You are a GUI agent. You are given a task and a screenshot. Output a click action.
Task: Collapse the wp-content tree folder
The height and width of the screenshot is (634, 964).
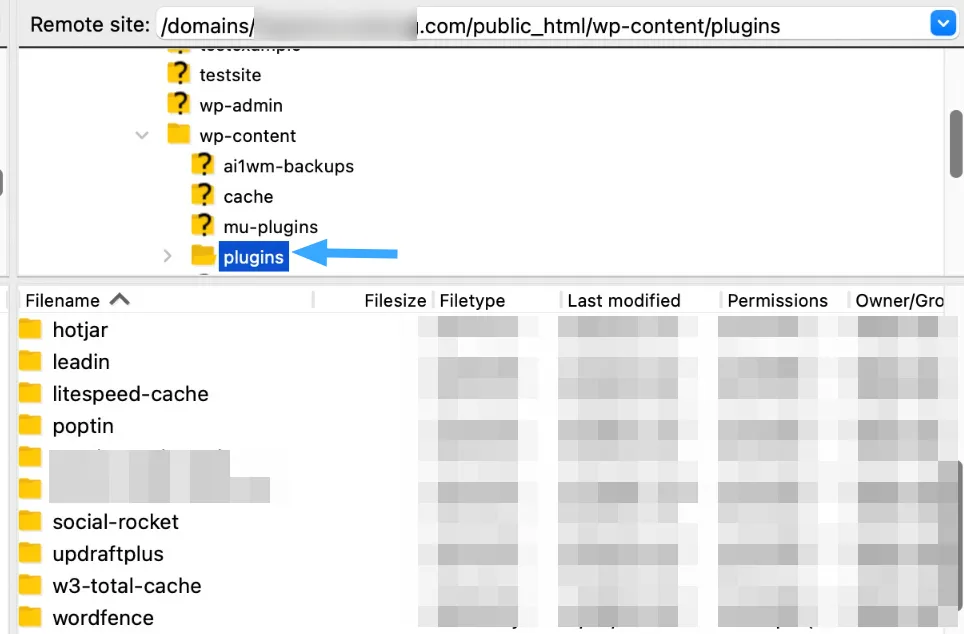(142, 135)
